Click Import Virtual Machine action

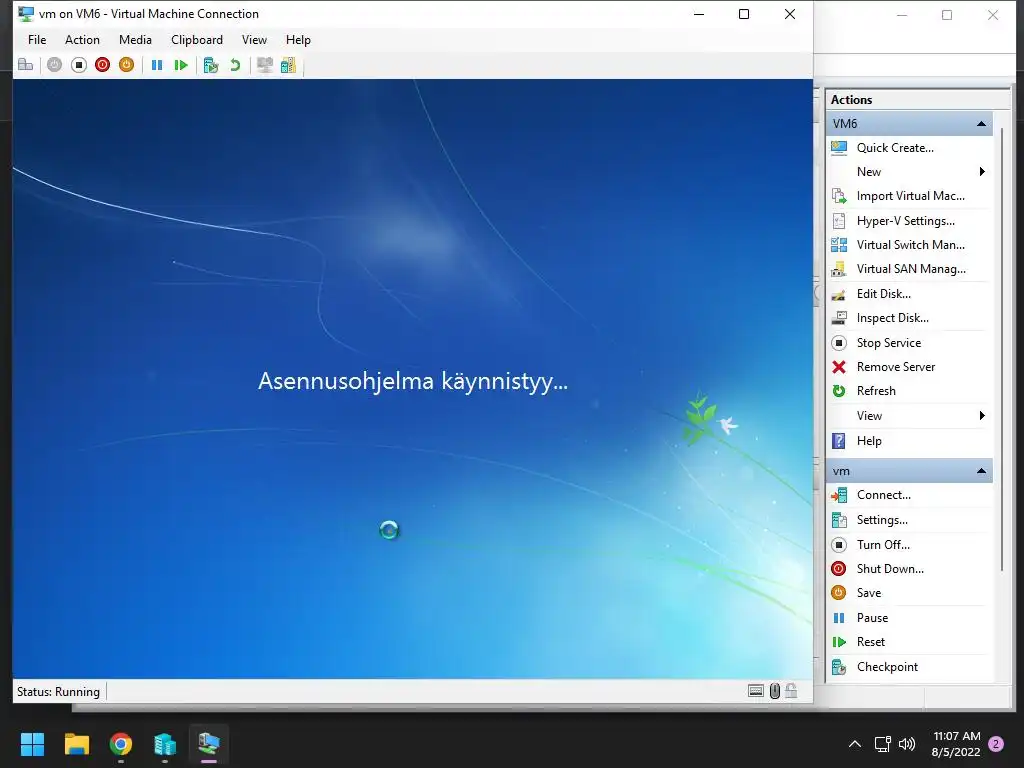point(909,196)
